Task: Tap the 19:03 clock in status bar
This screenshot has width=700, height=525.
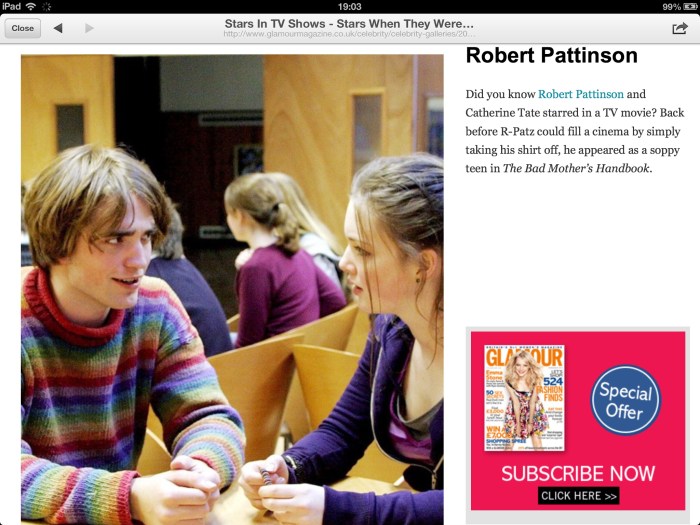Action: (x=350, y=7)
